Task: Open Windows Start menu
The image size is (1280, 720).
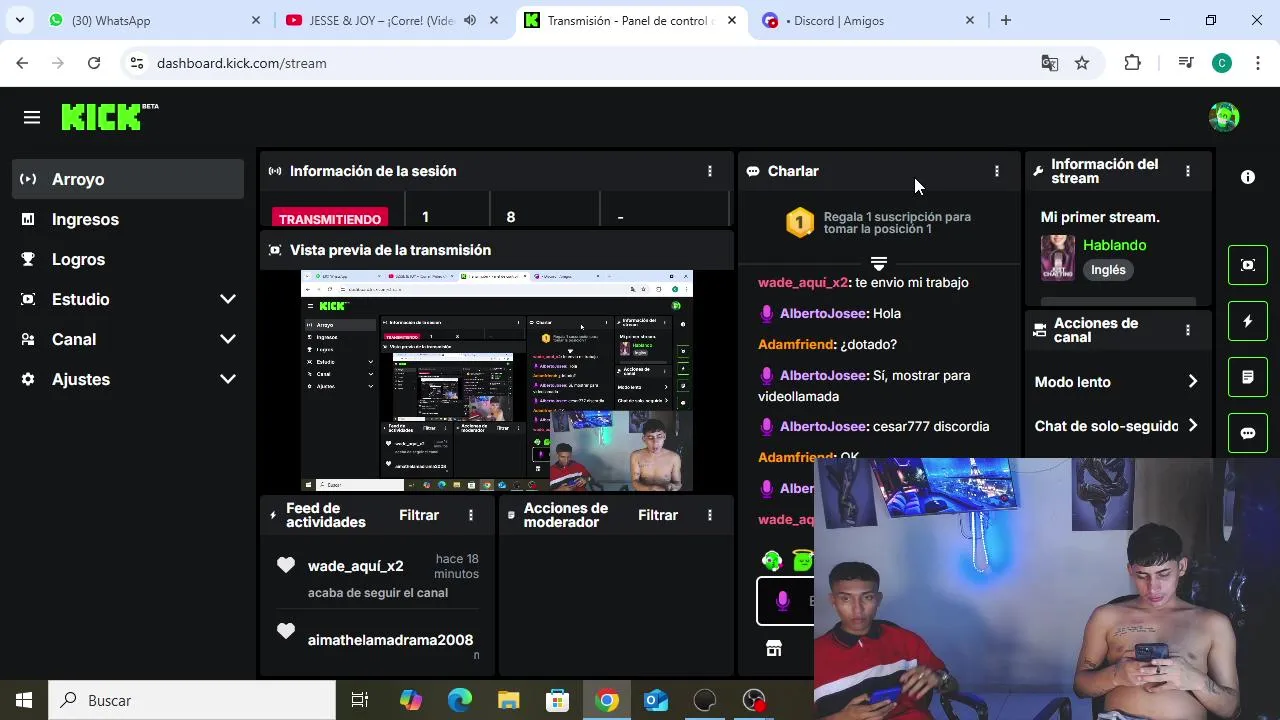Action: pos(24,700)
